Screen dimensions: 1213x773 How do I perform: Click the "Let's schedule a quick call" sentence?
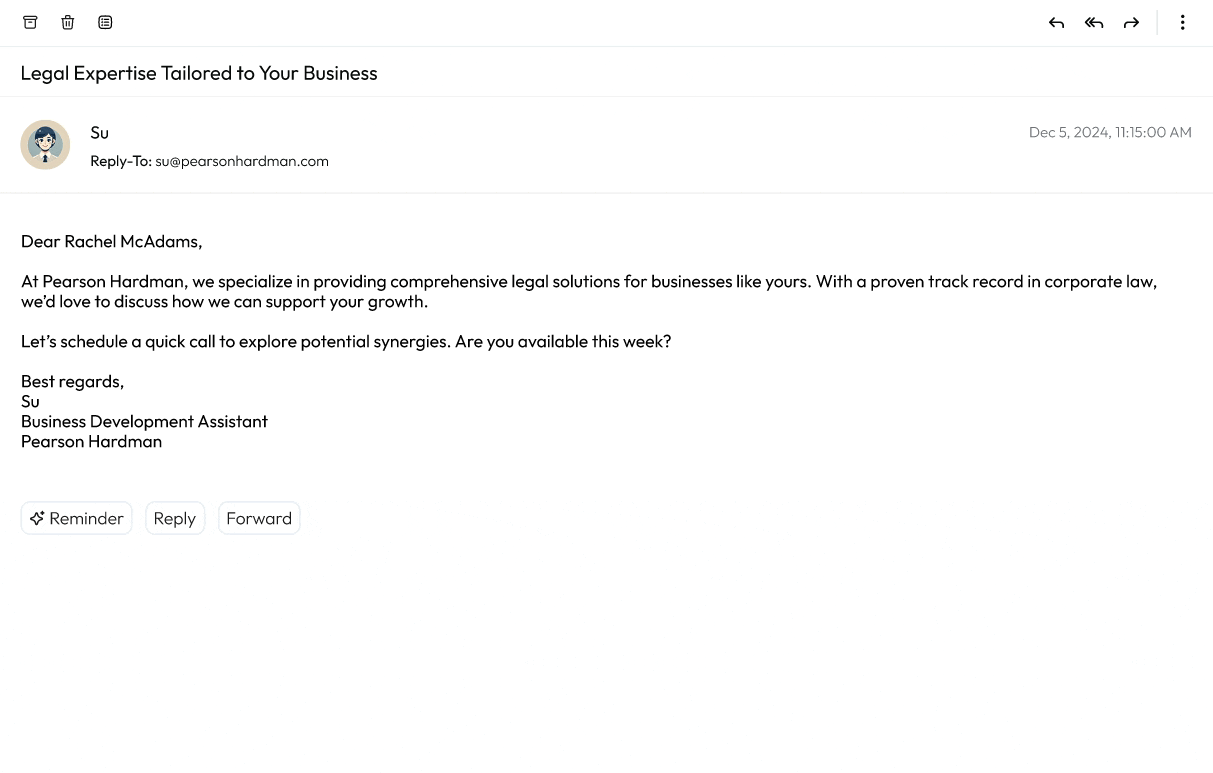346,341
